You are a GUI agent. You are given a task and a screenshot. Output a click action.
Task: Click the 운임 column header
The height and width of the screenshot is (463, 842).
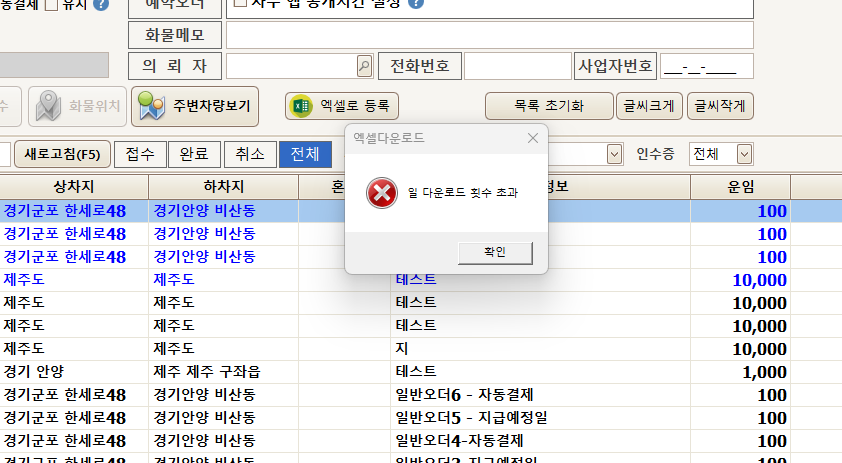coord(740,187)
